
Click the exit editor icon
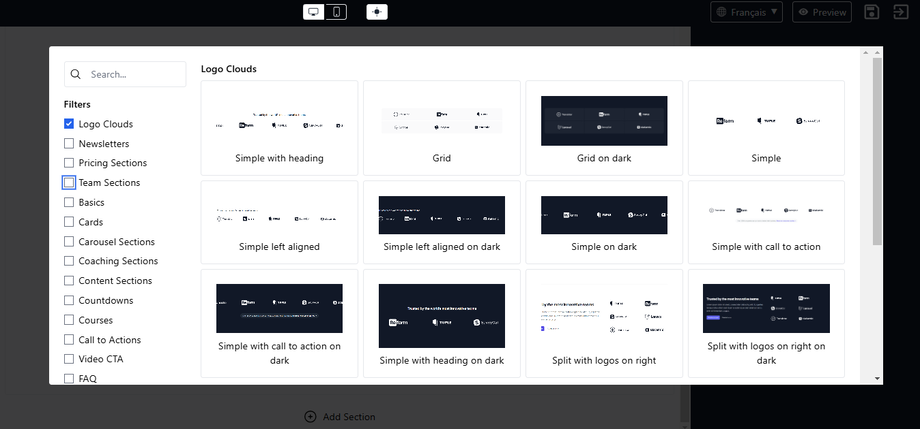[899, 12]
